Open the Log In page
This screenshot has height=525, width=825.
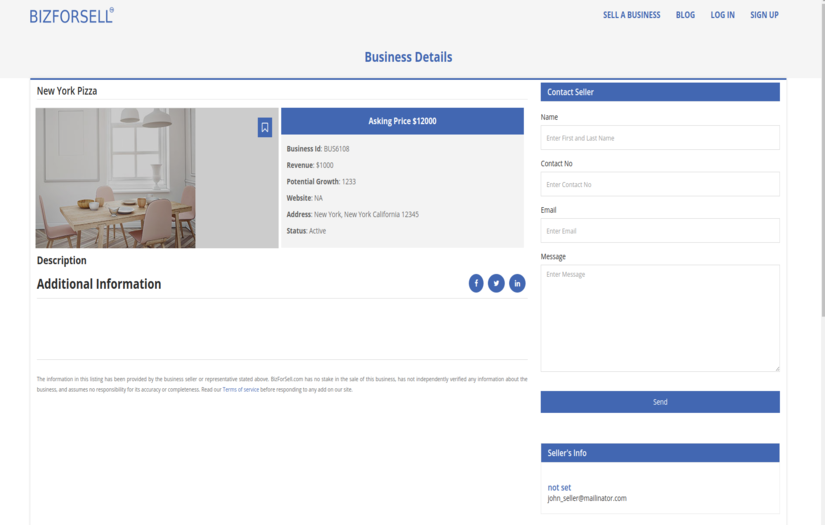click(722, 15)
